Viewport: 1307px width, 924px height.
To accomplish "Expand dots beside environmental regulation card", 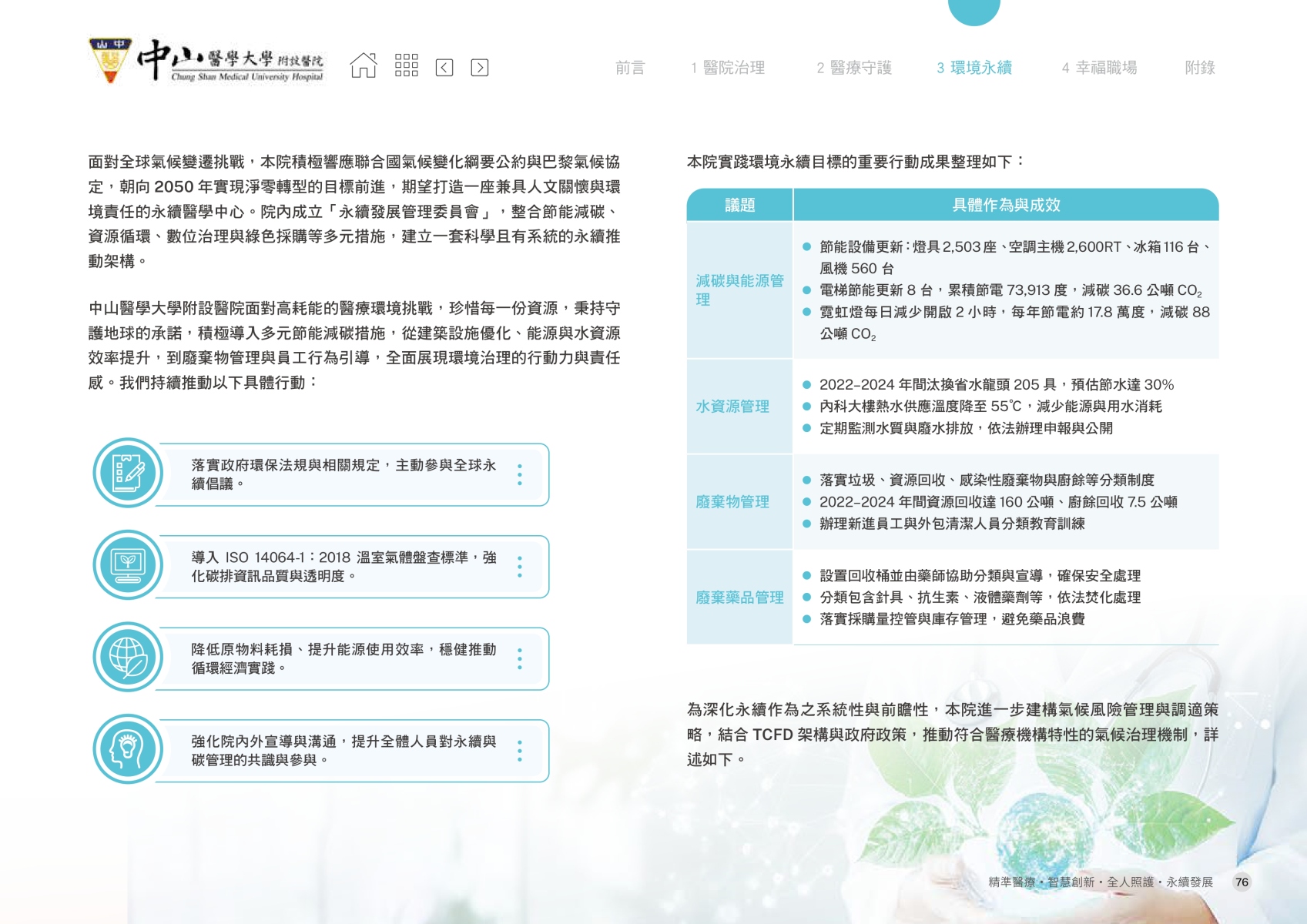I will 520,474.
